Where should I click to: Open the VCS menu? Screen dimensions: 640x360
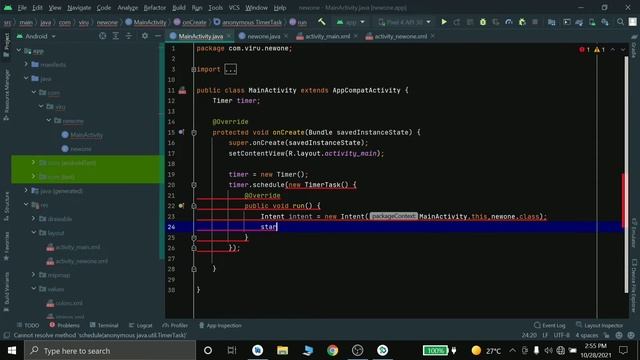pos(234,8)
